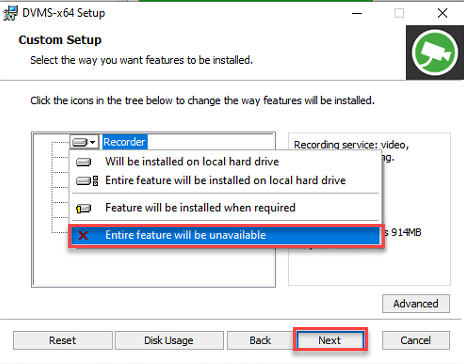This screenshot has height=364, width=464.
Task: Close the DVMS-x64 Setup window
Action: (442, 13)
